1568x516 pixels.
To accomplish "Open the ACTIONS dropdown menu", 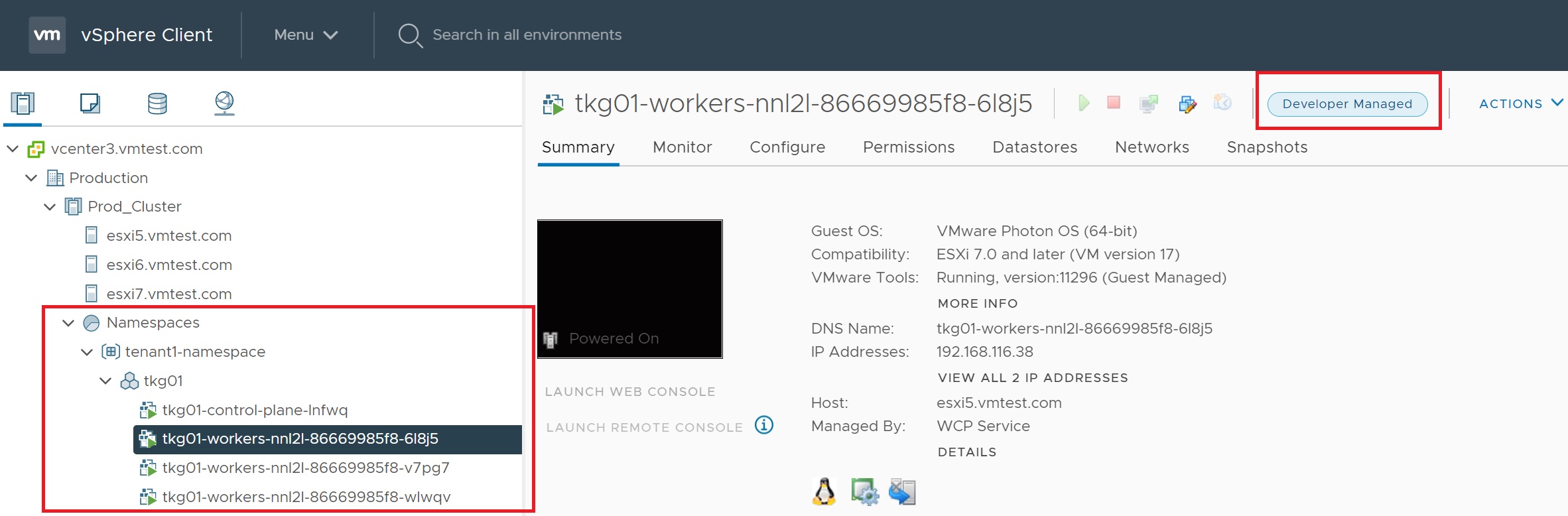I will pyautogui.click(x=1520, y=103).
